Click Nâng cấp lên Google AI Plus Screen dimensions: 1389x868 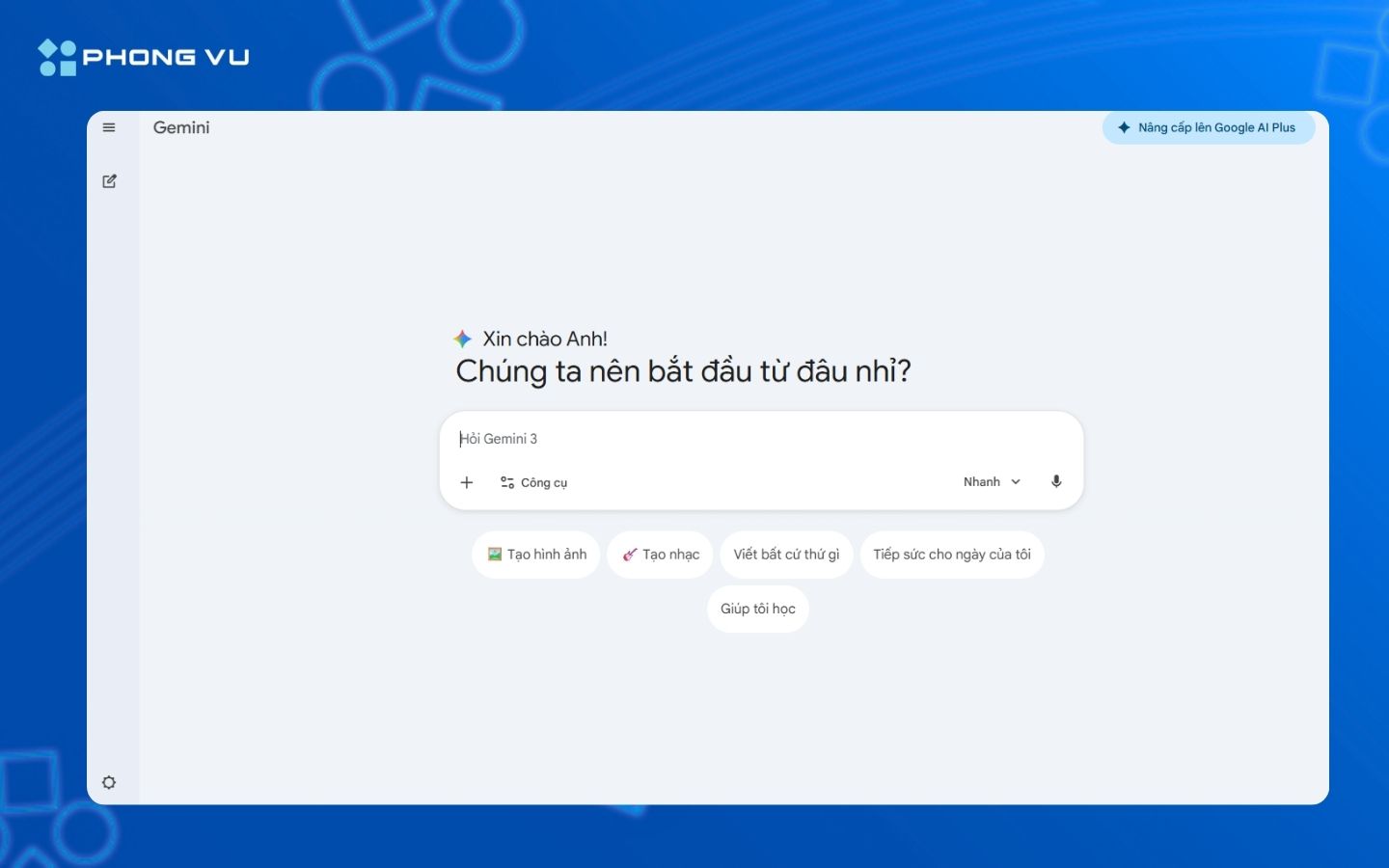pyautogui.click(x=1209, y=127)
